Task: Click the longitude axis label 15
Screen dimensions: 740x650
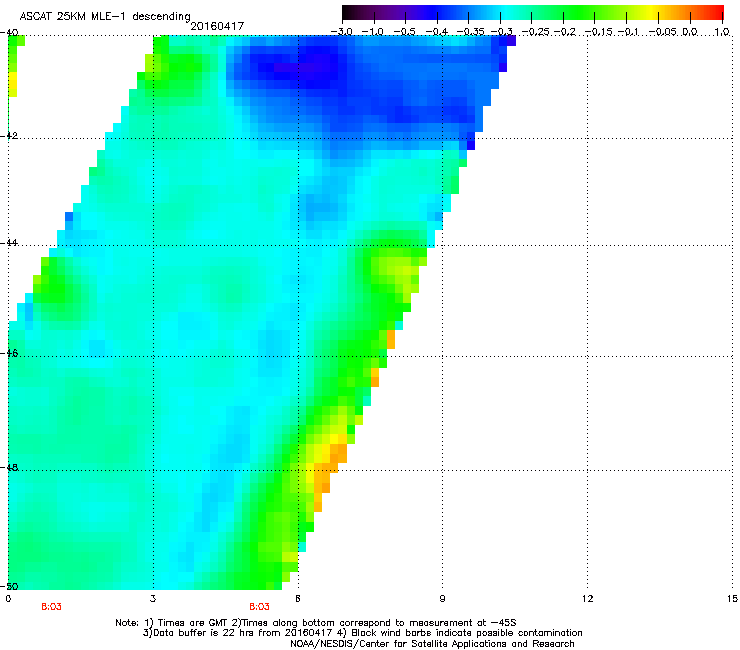Action: (x=732, y=599)
